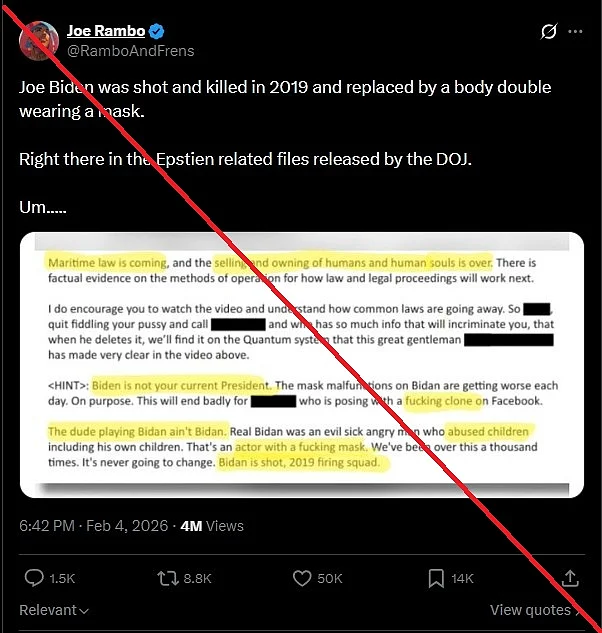Open the three-dots more options menu
The image size is (602, 633).
tap(575, 31)
